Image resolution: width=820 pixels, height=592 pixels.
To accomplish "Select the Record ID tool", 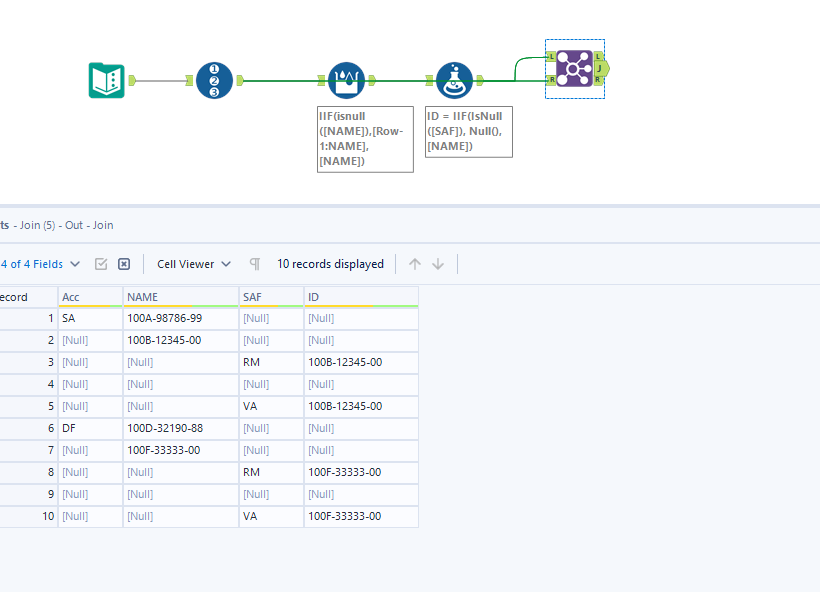I will tap(214, 80).
